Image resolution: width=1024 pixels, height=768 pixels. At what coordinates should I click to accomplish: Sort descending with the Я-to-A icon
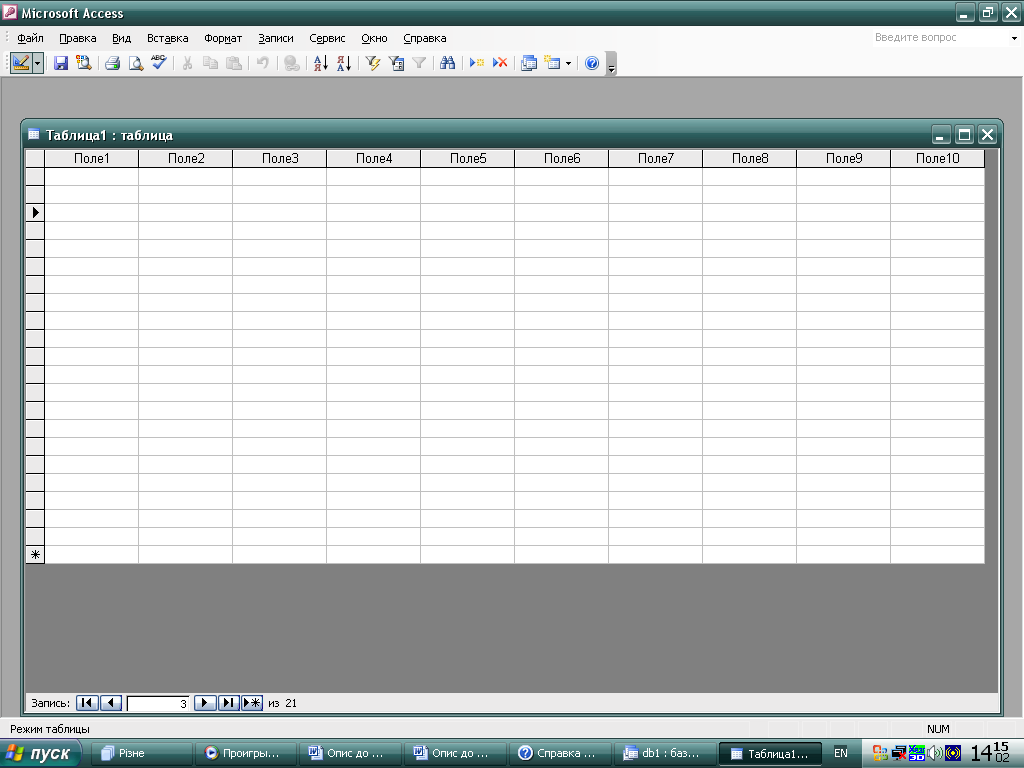(344, 63)
